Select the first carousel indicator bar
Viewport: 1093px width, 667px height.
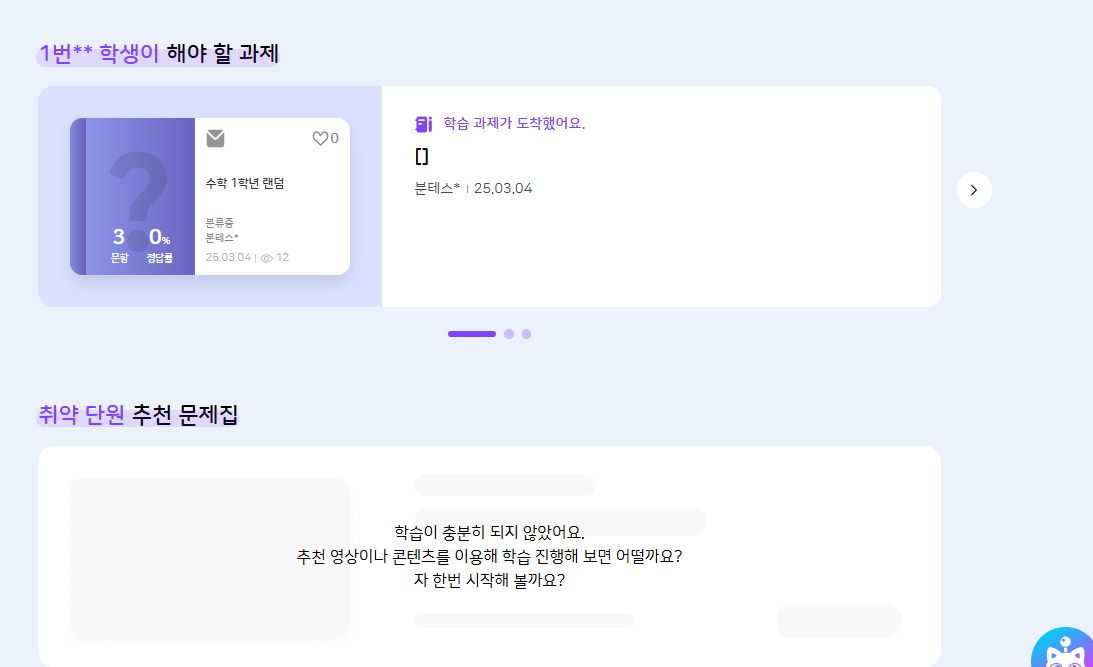click(x=472, y=334)
